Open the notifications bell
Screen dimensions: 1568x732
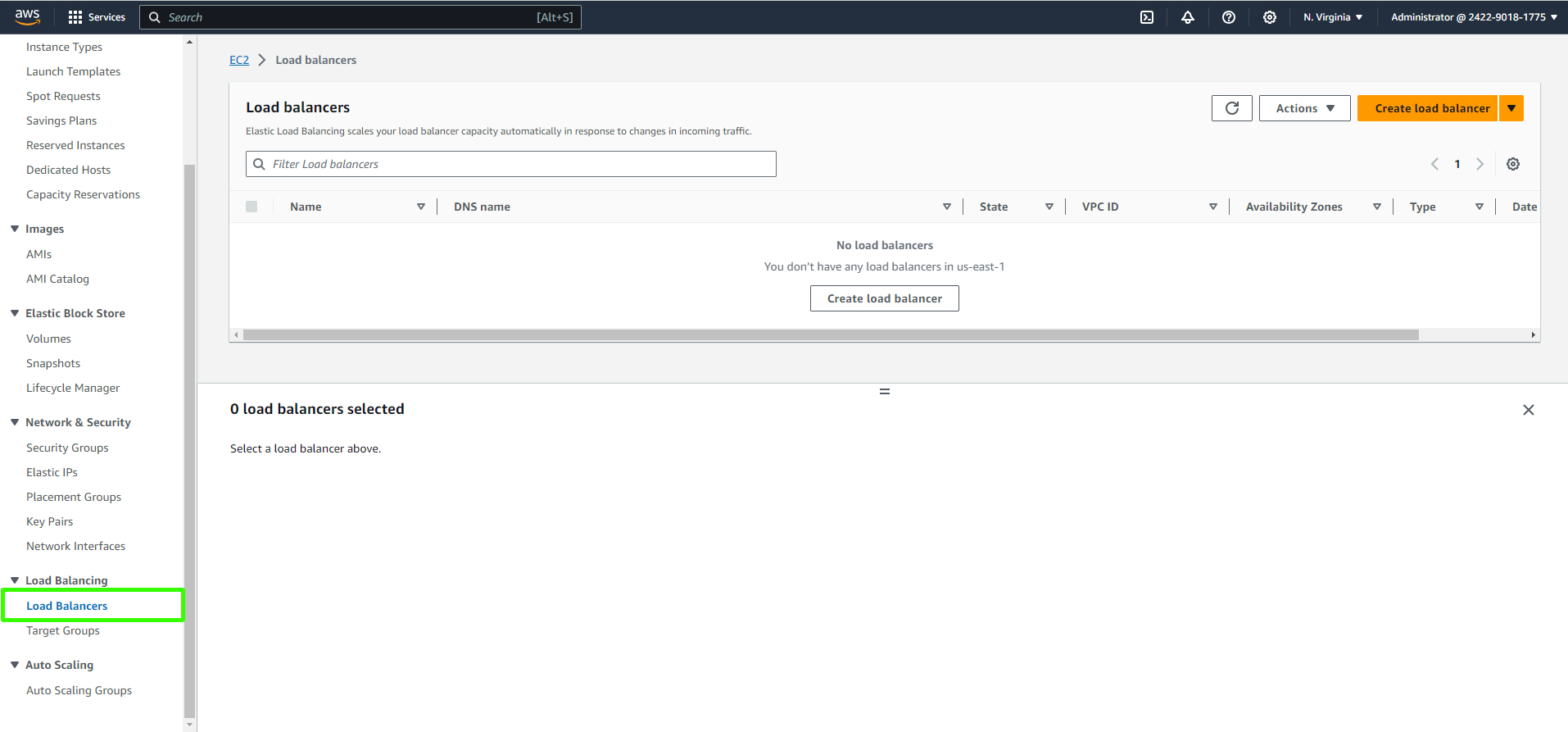pyautogui.click(x=1188, y=17)
